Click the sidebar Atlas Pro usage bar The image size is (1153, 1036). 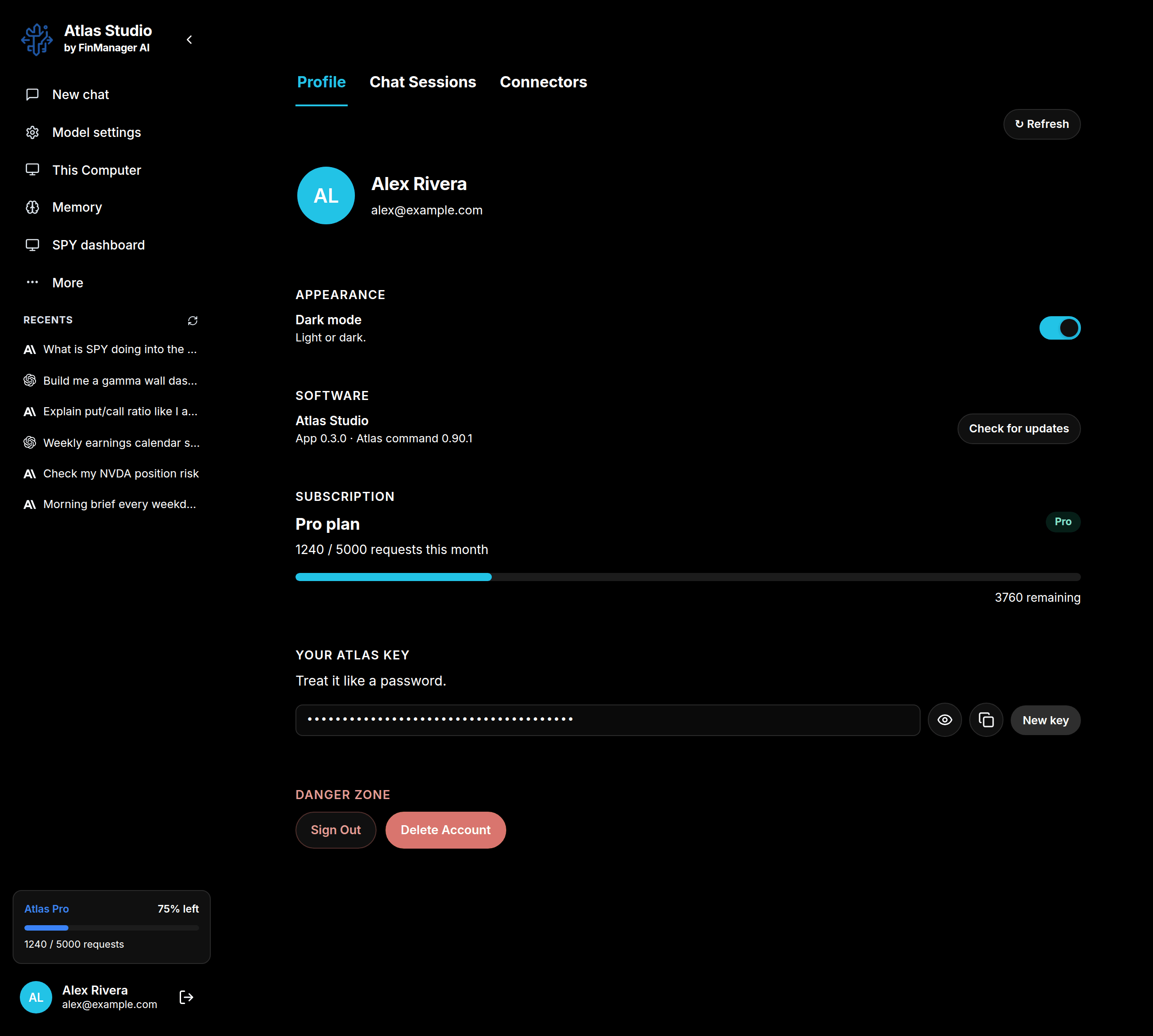pyautogui.click(x=112, y=928)
